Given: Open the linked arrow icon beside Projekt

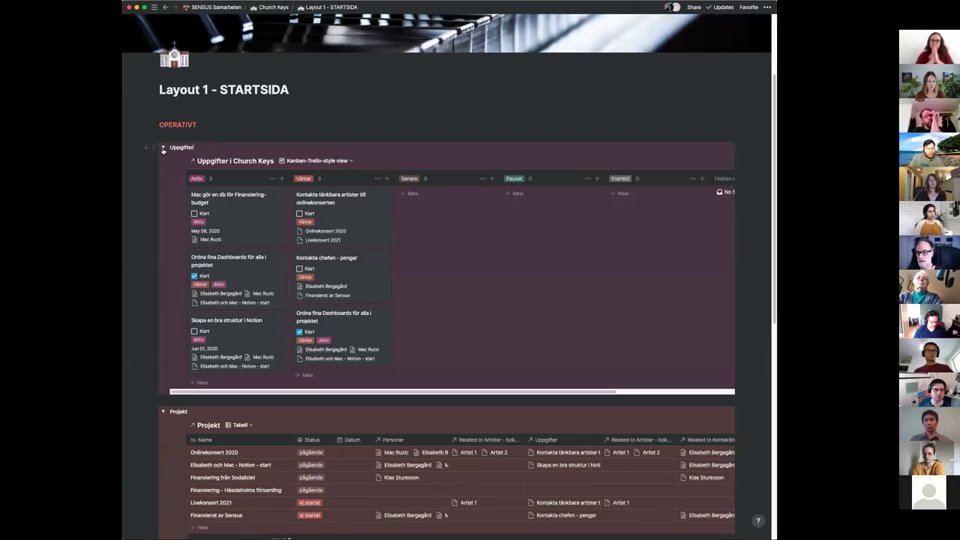Looking at the screenshot, I should (x=192, y=425).
